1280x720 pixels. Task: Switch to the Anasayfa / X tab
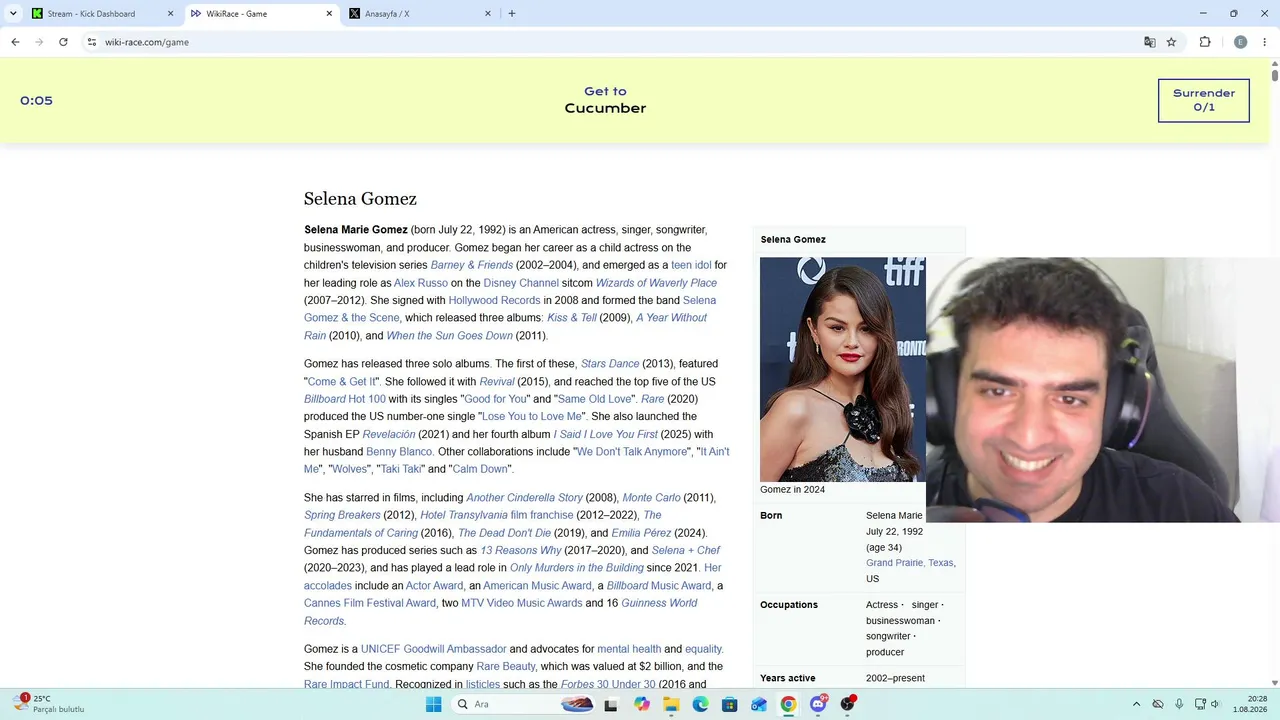tap(420, 14)
